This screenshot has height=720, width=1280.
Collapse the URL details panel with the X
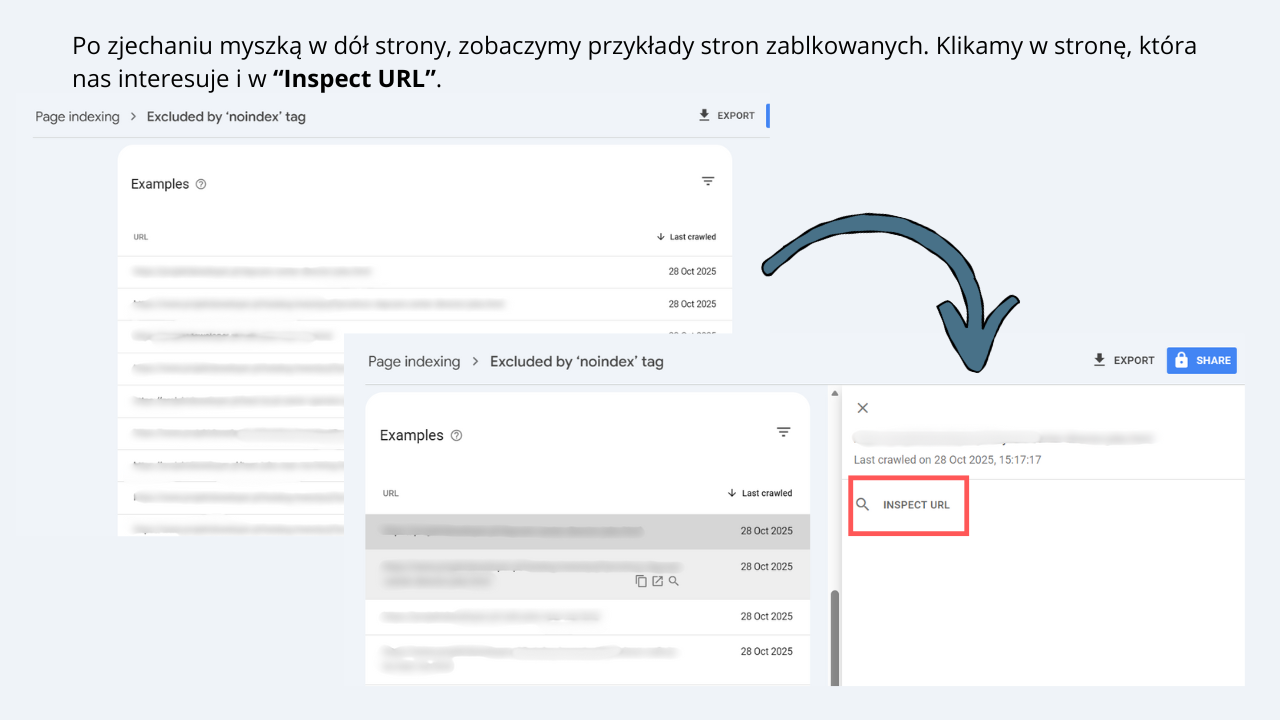coord(862,408)
